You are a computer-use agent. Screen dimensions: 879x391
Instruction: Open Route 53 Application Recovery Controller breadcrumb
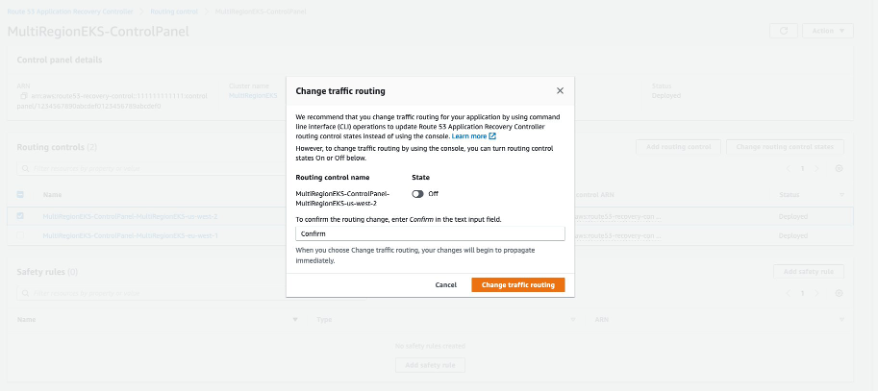point(71,11)
